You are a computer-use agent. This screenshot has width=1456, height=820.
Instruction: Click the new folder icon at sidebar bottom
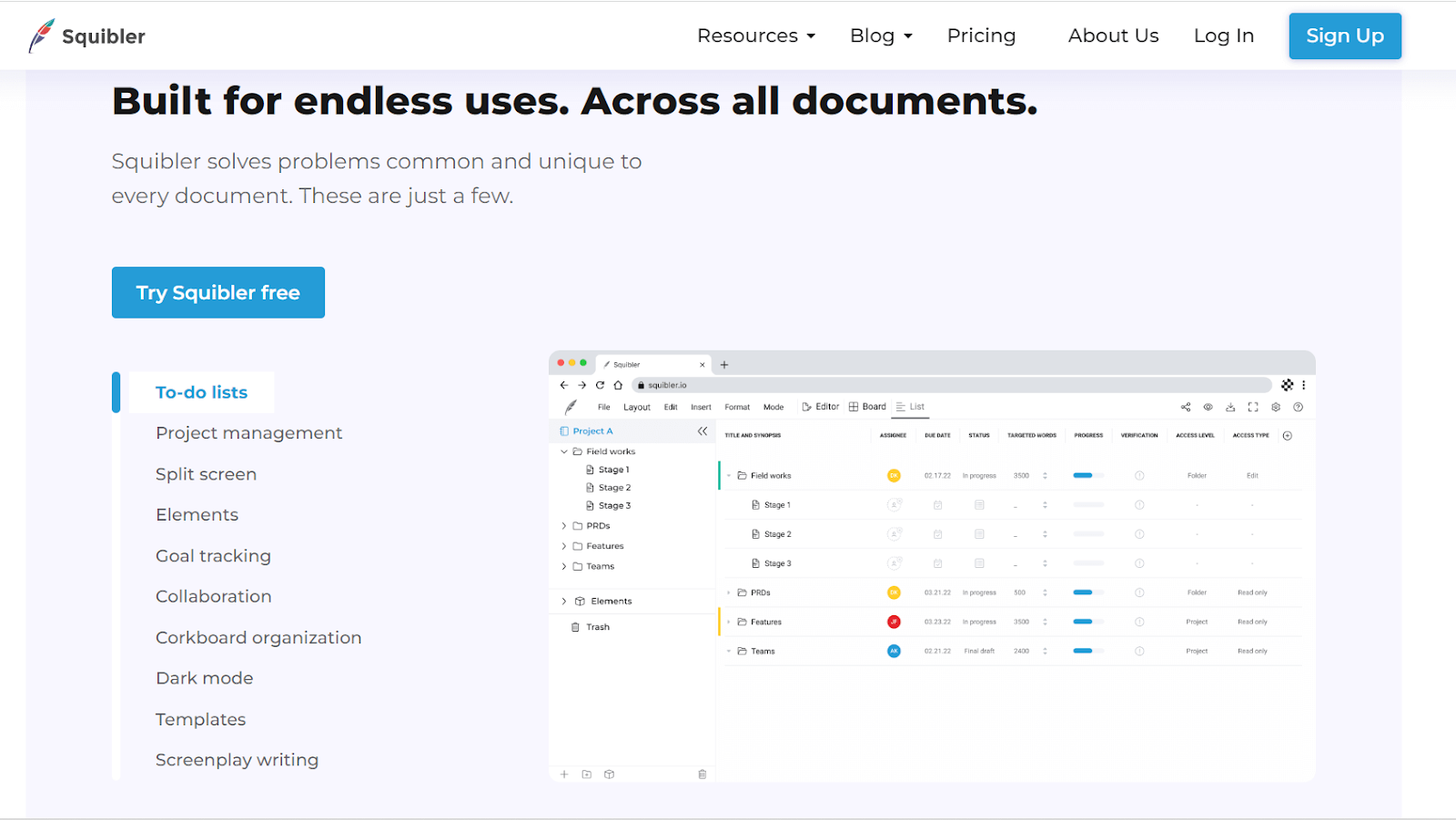tap(587, 774)
